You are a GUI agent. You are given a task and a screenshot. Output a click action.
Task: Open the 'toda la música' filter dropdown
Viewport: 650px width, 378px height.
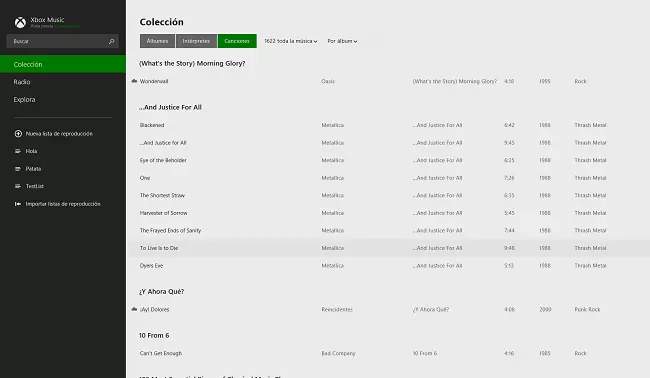coord(291,41)
